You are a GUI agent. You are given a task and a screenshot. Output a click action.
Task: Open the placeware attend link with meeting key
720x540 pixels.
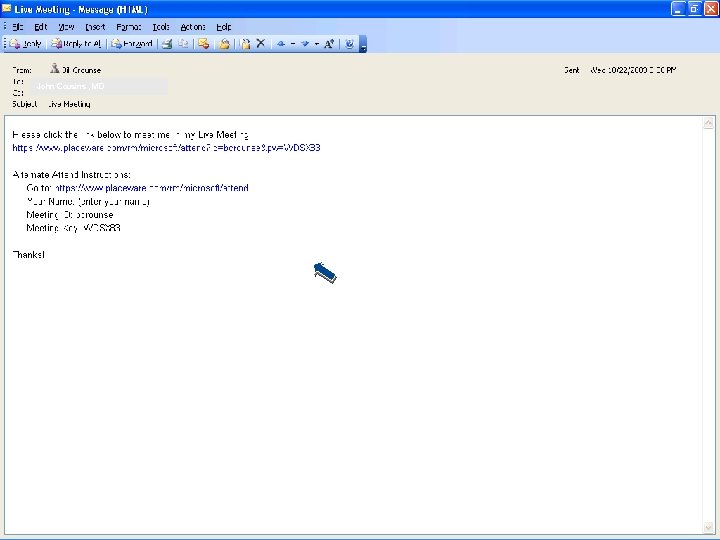(166, 148)
